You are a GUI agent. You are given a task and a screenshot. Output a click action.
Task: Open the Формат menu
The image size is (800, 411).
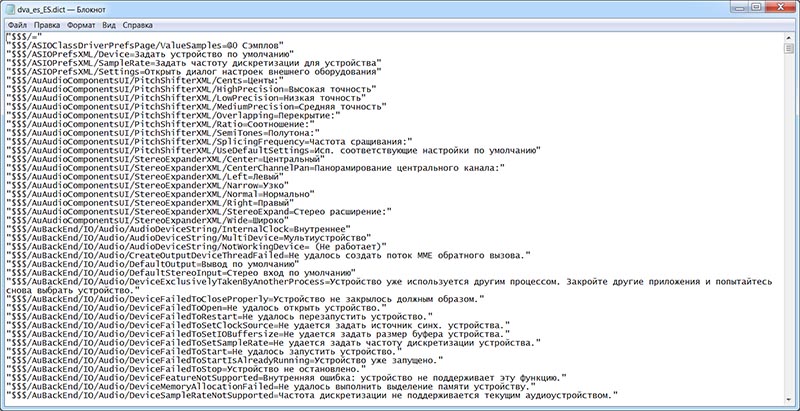(81, 25)
